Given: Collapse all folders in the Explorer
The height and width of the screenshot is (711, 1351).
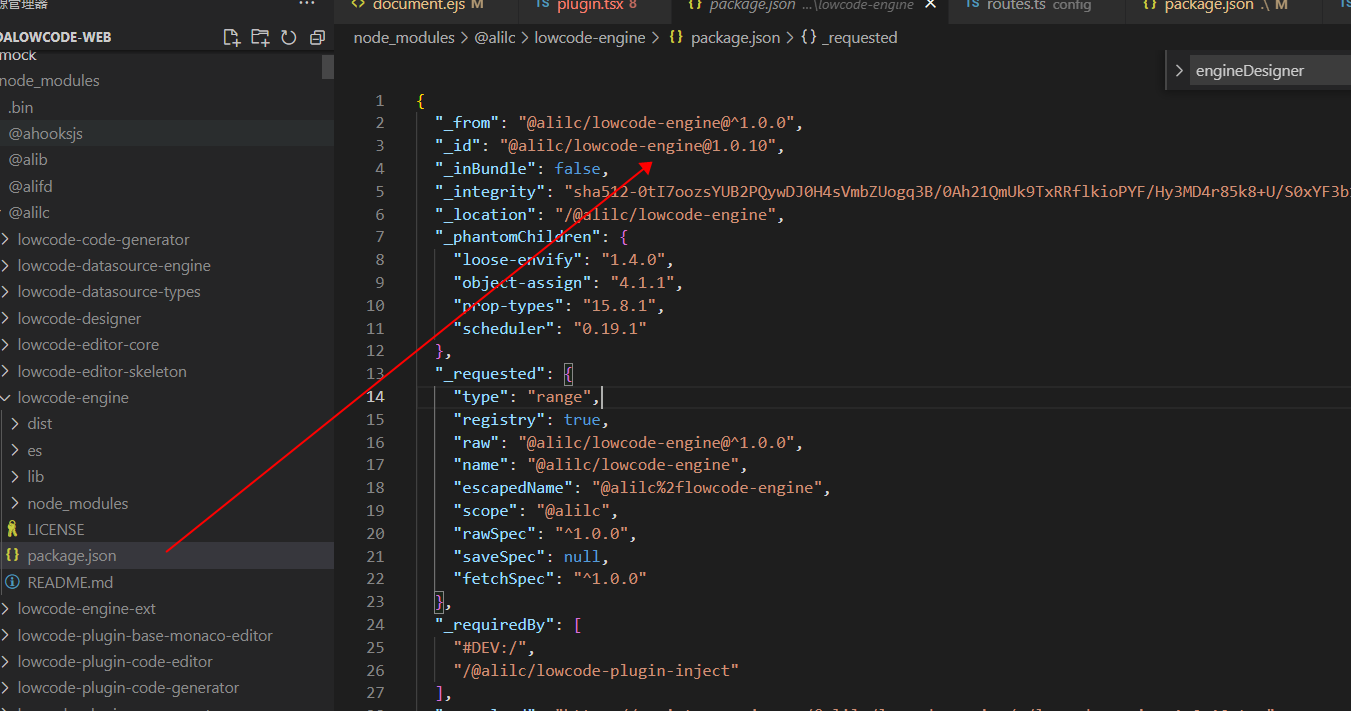Looking at the screenshot, I should click(x=317, y=36).
